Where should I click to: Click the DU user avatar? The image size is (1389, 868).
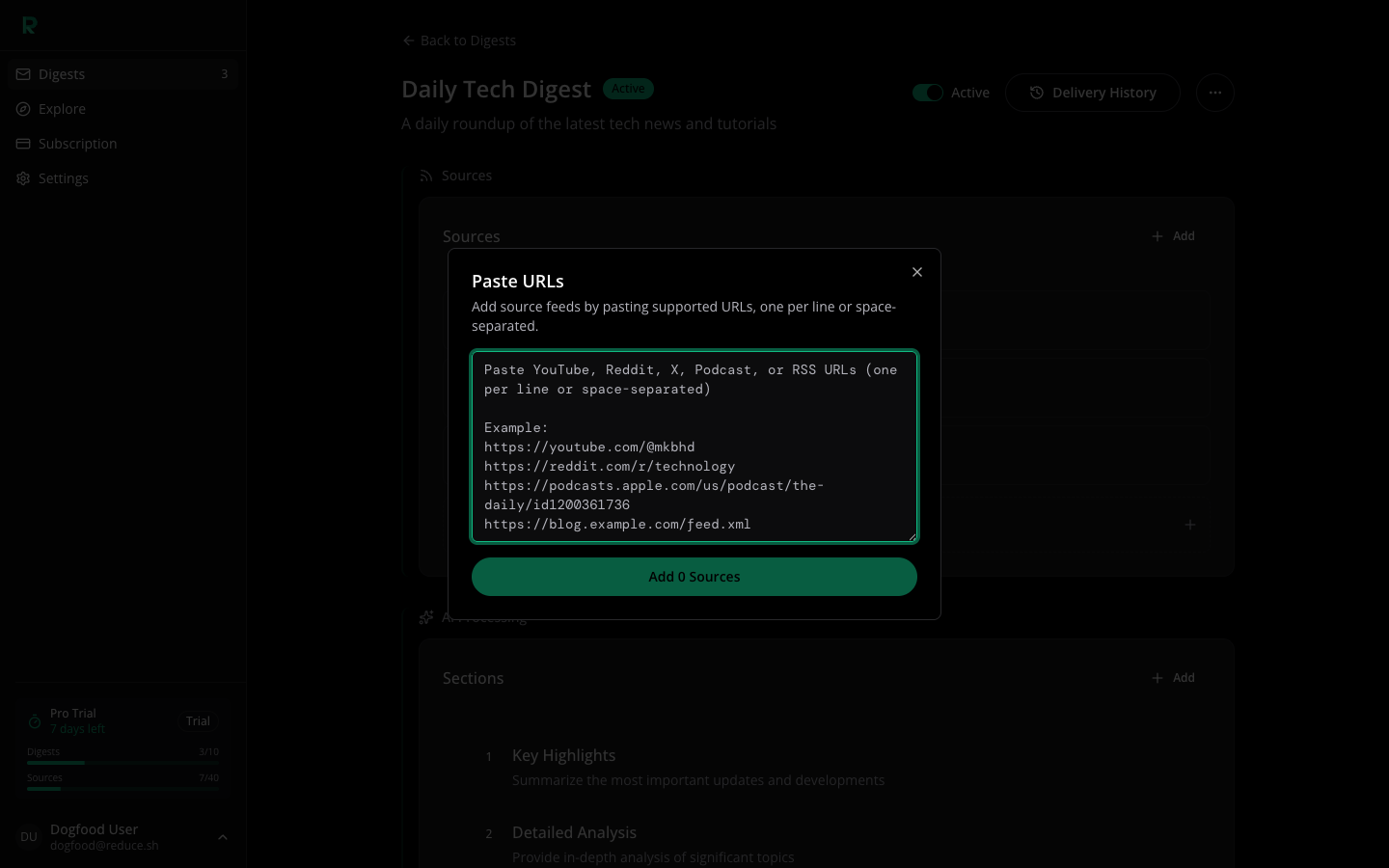click(x=29, y=836)
